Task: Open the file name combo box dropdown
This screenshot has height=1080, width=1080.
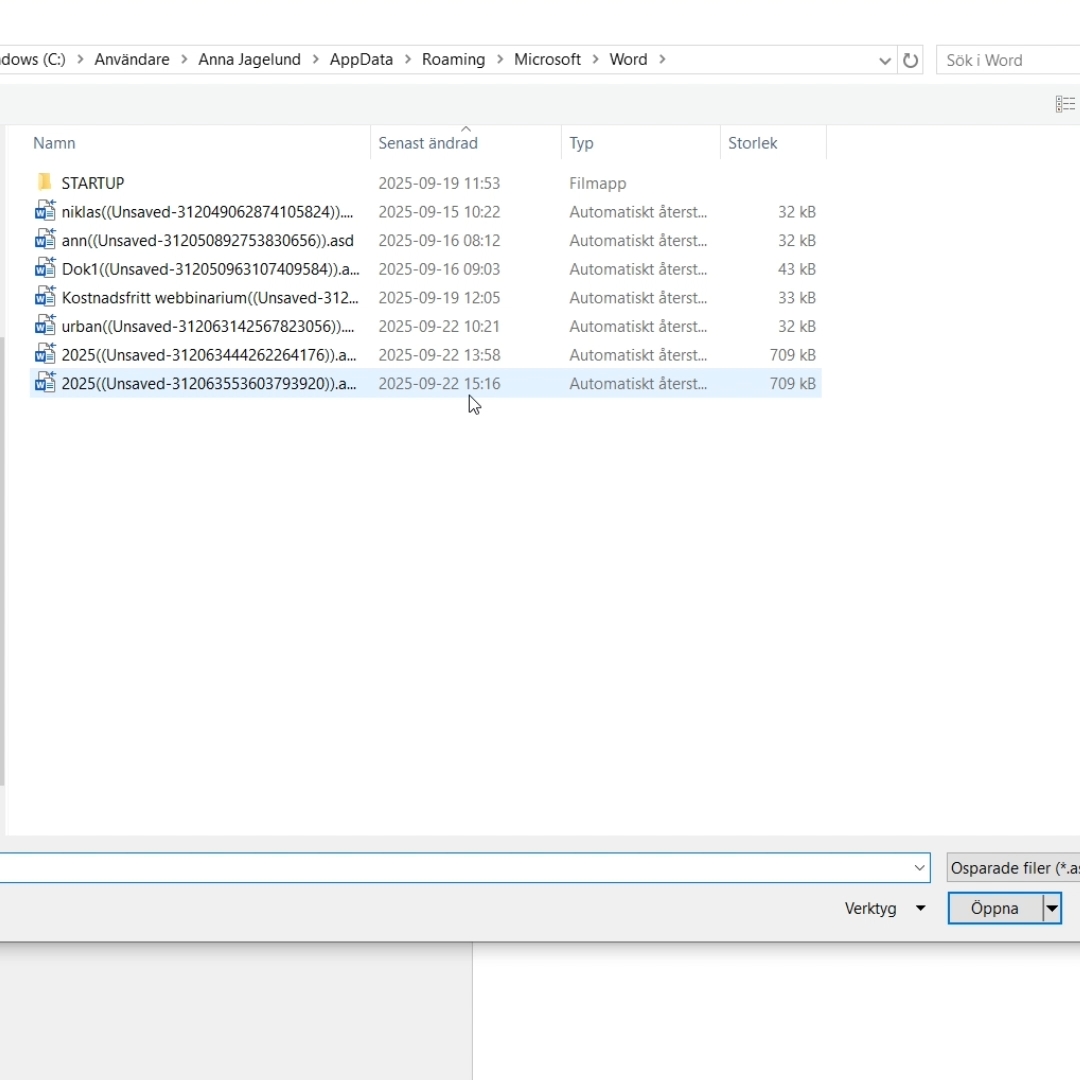Action: pos(920,868)
